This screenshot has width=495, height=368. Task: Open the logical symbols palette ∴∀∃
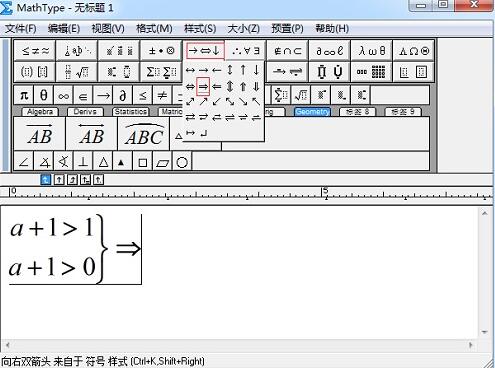click(x=246, y=51)
